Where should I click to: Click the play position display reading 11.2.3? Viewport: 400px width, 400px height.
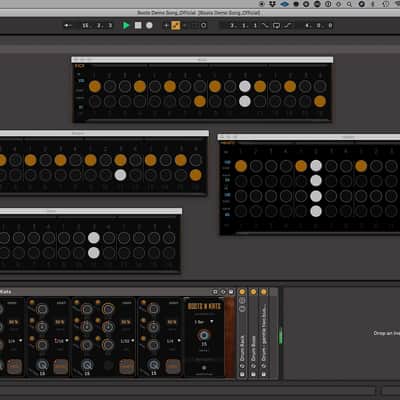[x=97, y=26]
